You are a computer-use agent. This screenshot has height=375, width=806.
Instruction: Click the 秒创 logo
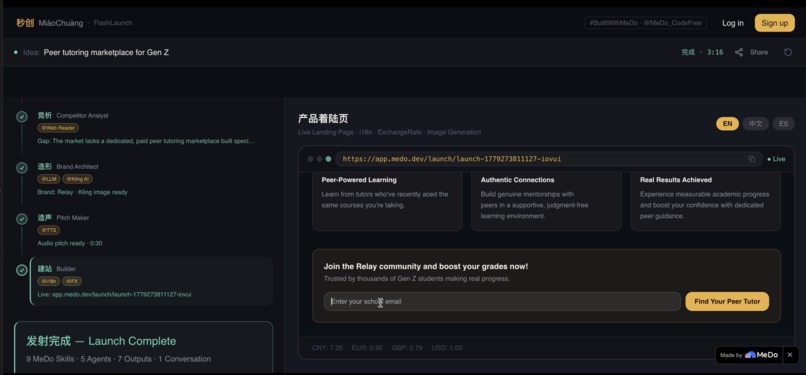pyautogui.click(x=25, y=23)
